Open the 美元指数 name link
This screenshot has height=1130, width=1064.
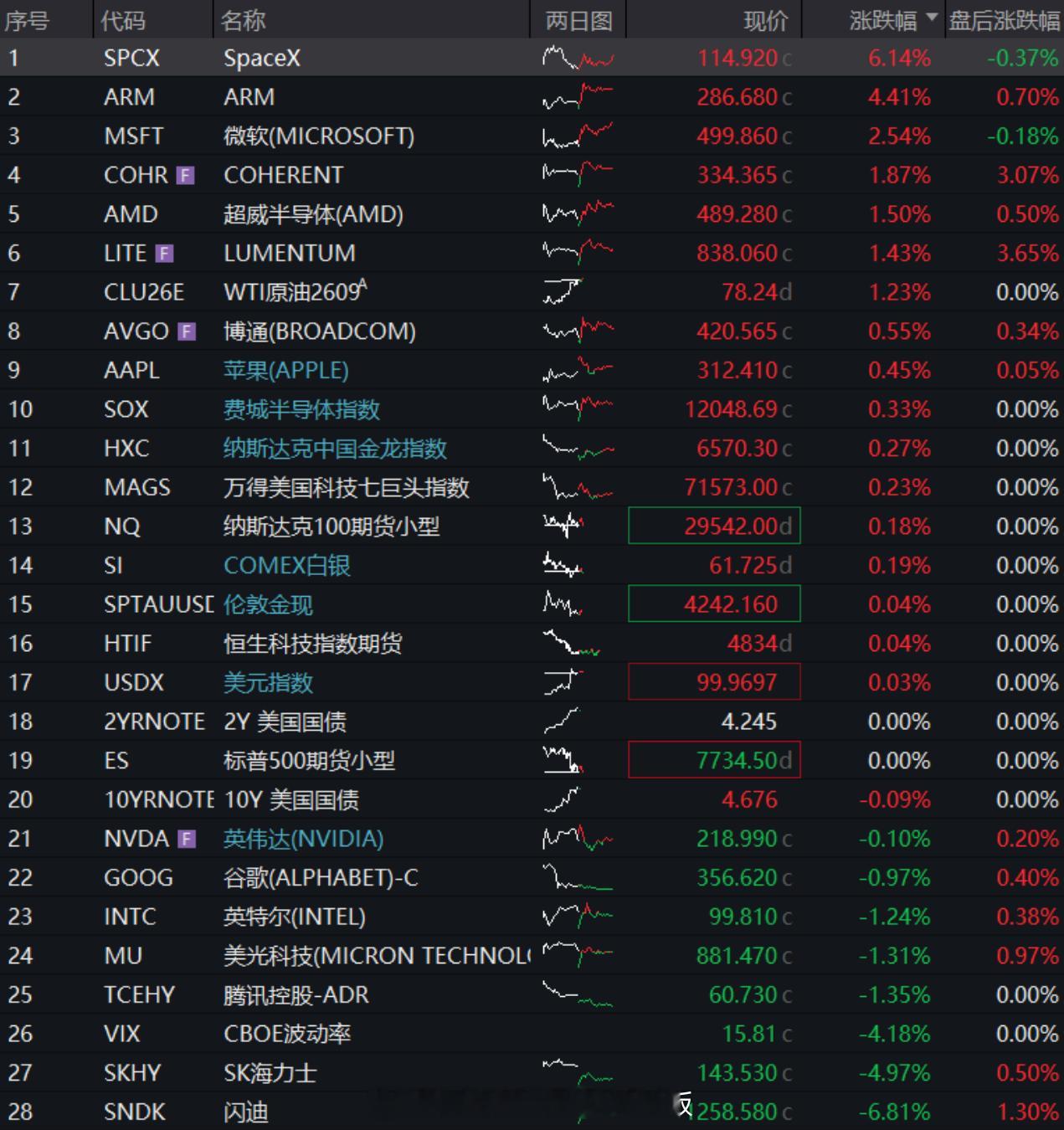click(x=268, y=682)
